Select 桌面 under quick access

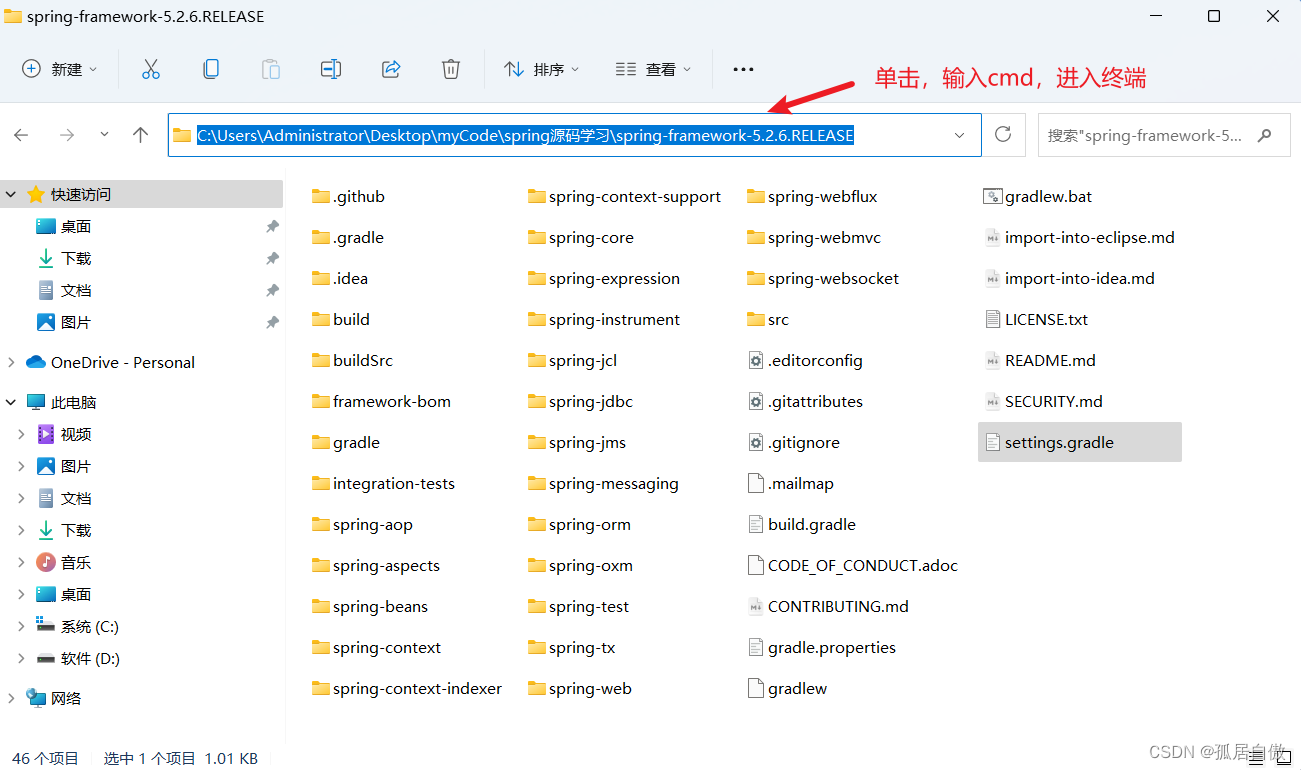coord(75,227)
